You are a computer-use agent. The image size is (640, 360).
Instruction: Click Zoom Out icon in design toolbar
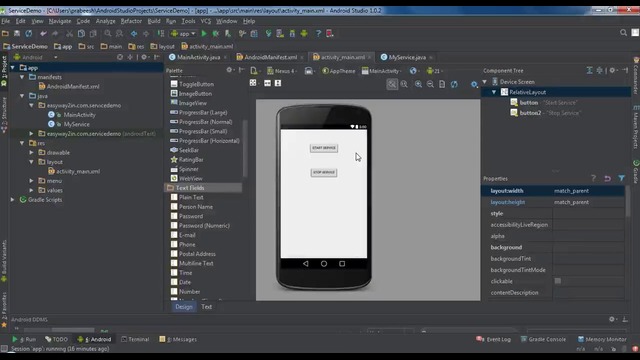[x=430, y=84]
